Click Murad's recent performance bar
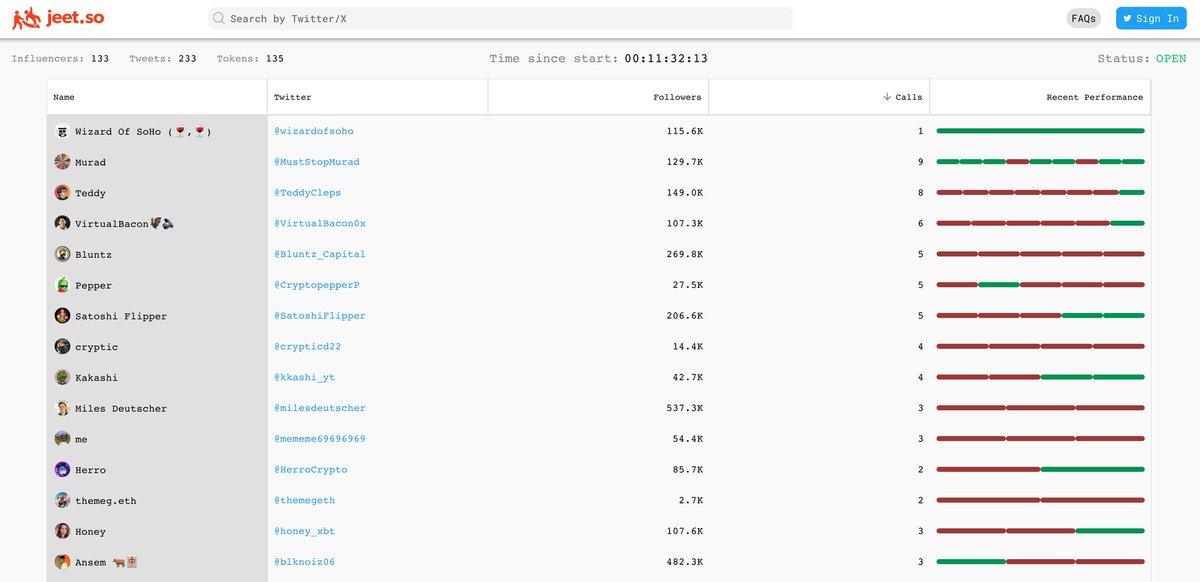Image resolution: width=1200 pixels, height=582 pixels. tap(1040, 162)
